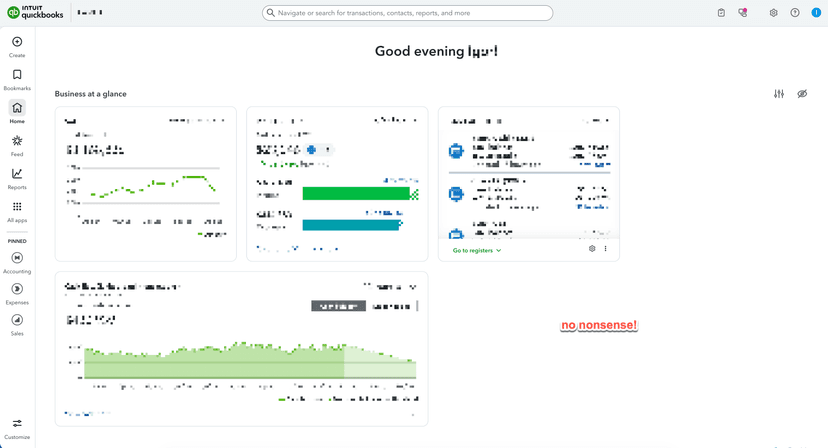
Task: Click blue link at bottom of area chart card
Action: pyautogui.click(x=88, y=414)
